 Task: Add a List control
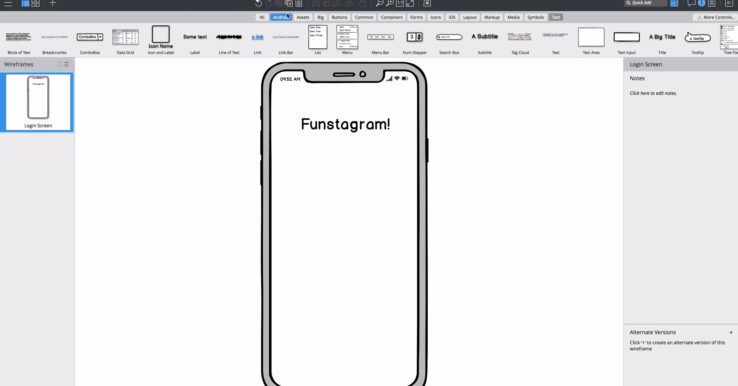(318, 40)
